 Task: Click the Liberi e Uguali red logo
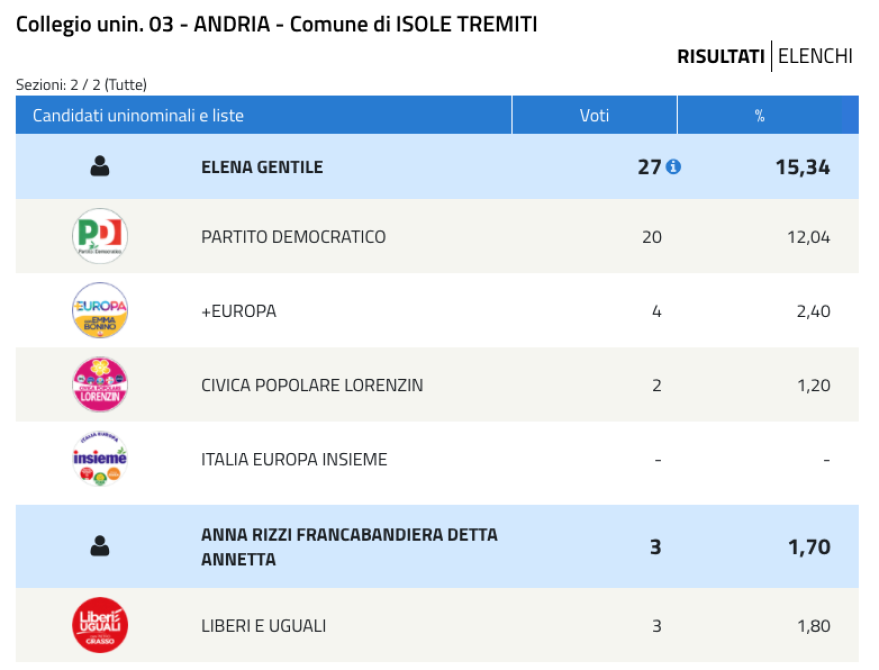100,625
